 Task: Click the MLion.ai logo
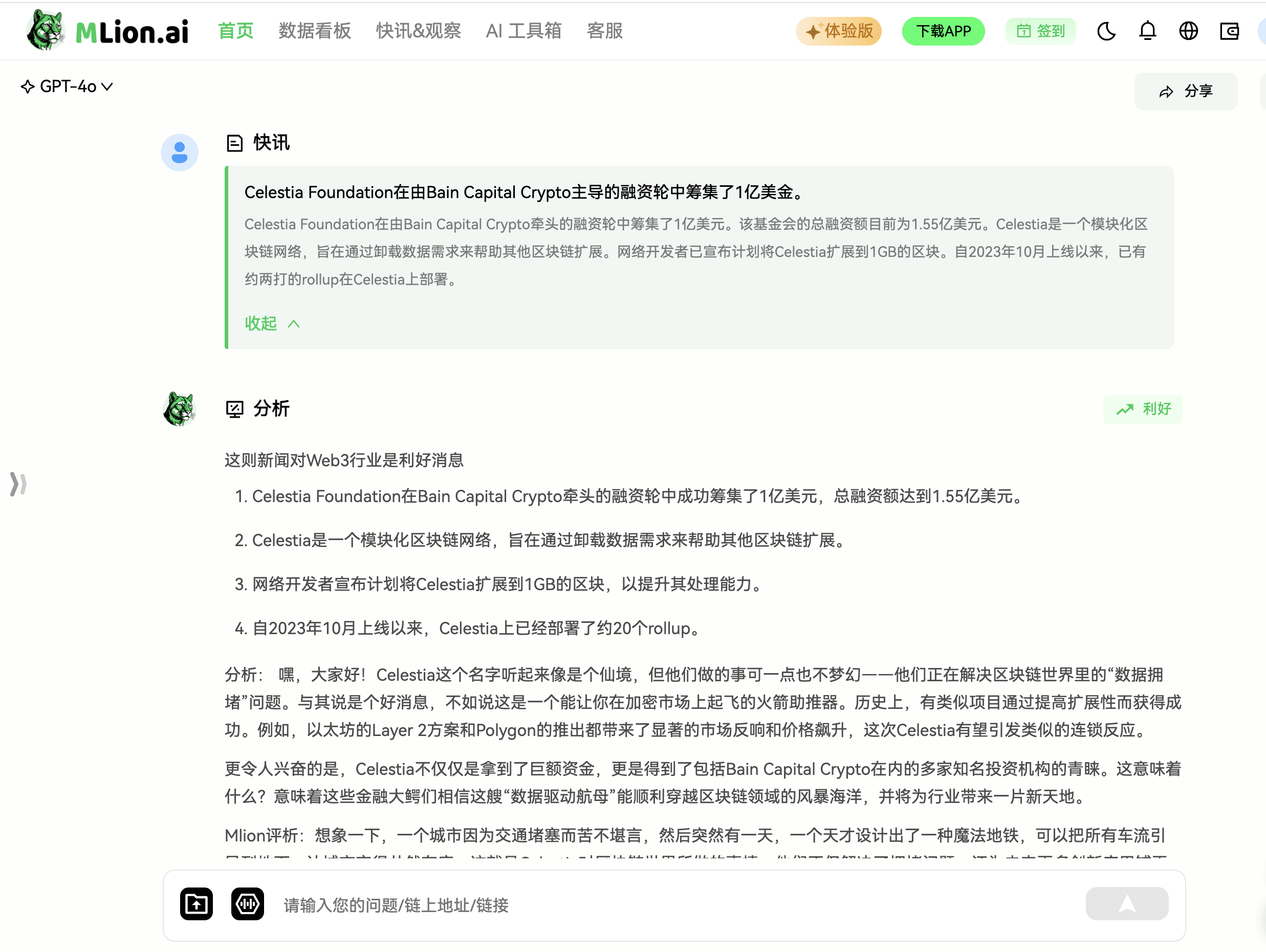tap(107, 30)
